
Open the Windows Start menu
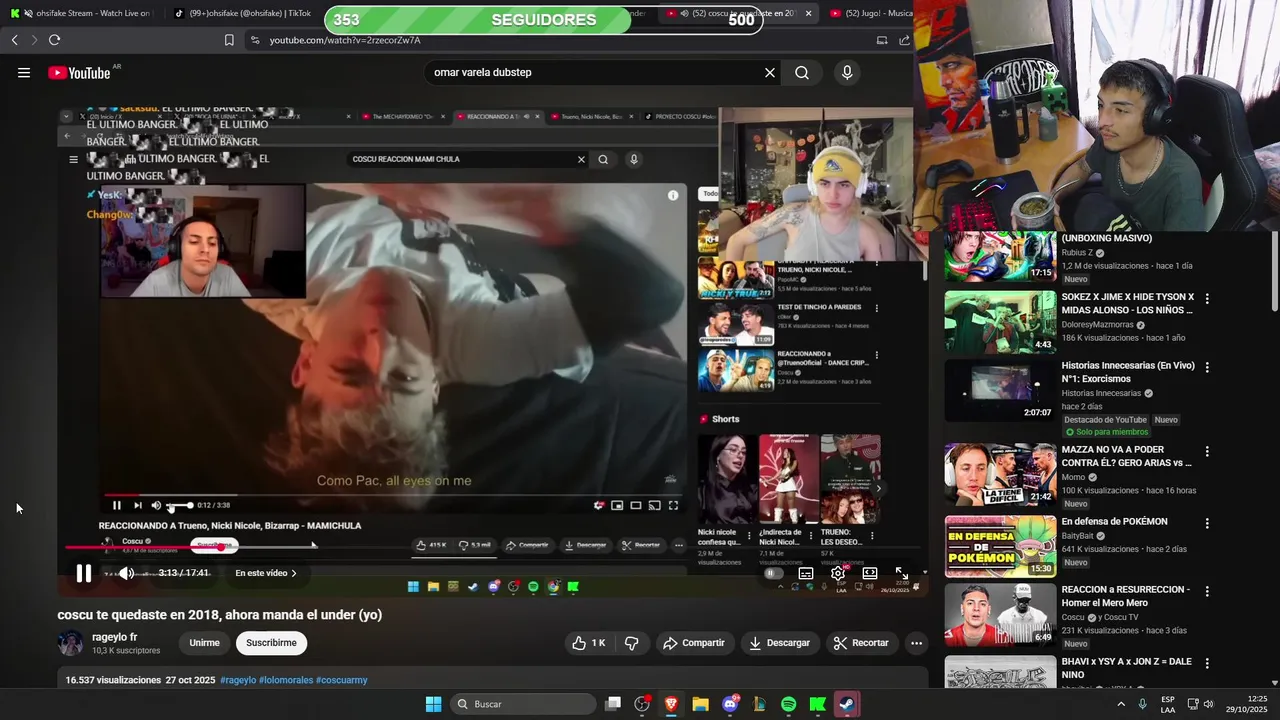click(x=433, y=704)
